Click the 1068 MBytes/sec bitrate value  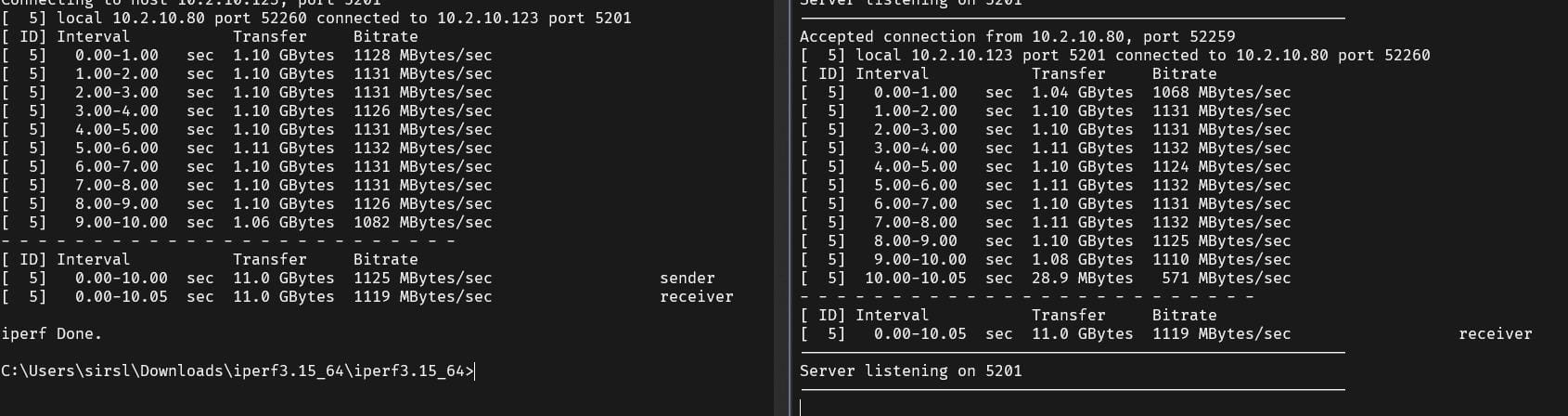click(x=1221, y=93)
